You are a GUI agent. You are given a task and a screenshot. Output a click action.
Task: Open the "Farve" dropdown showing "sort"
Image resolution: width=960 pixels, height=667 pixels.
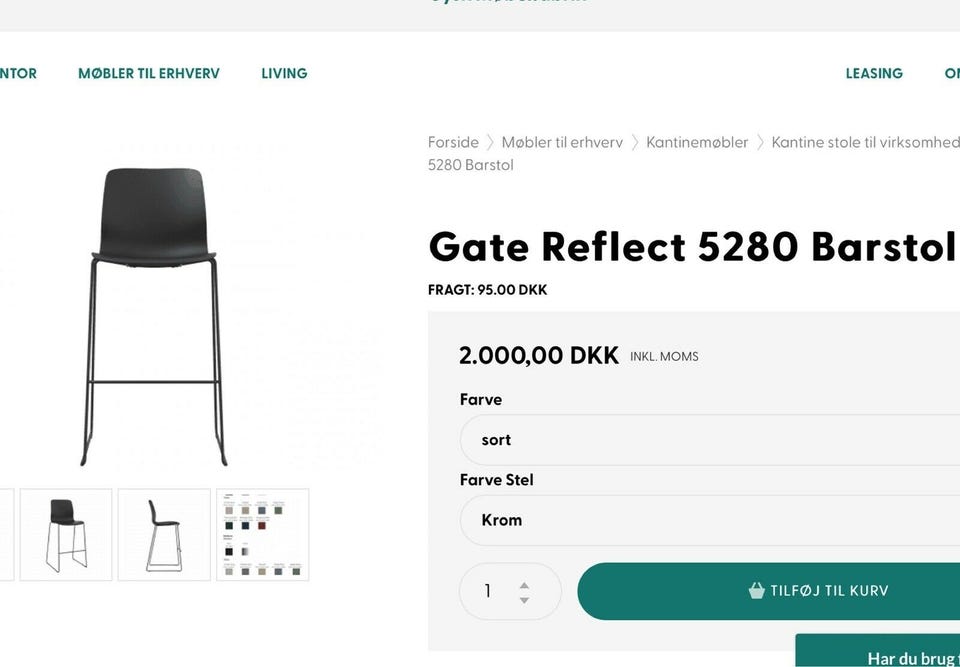click(x=700, y=440)
